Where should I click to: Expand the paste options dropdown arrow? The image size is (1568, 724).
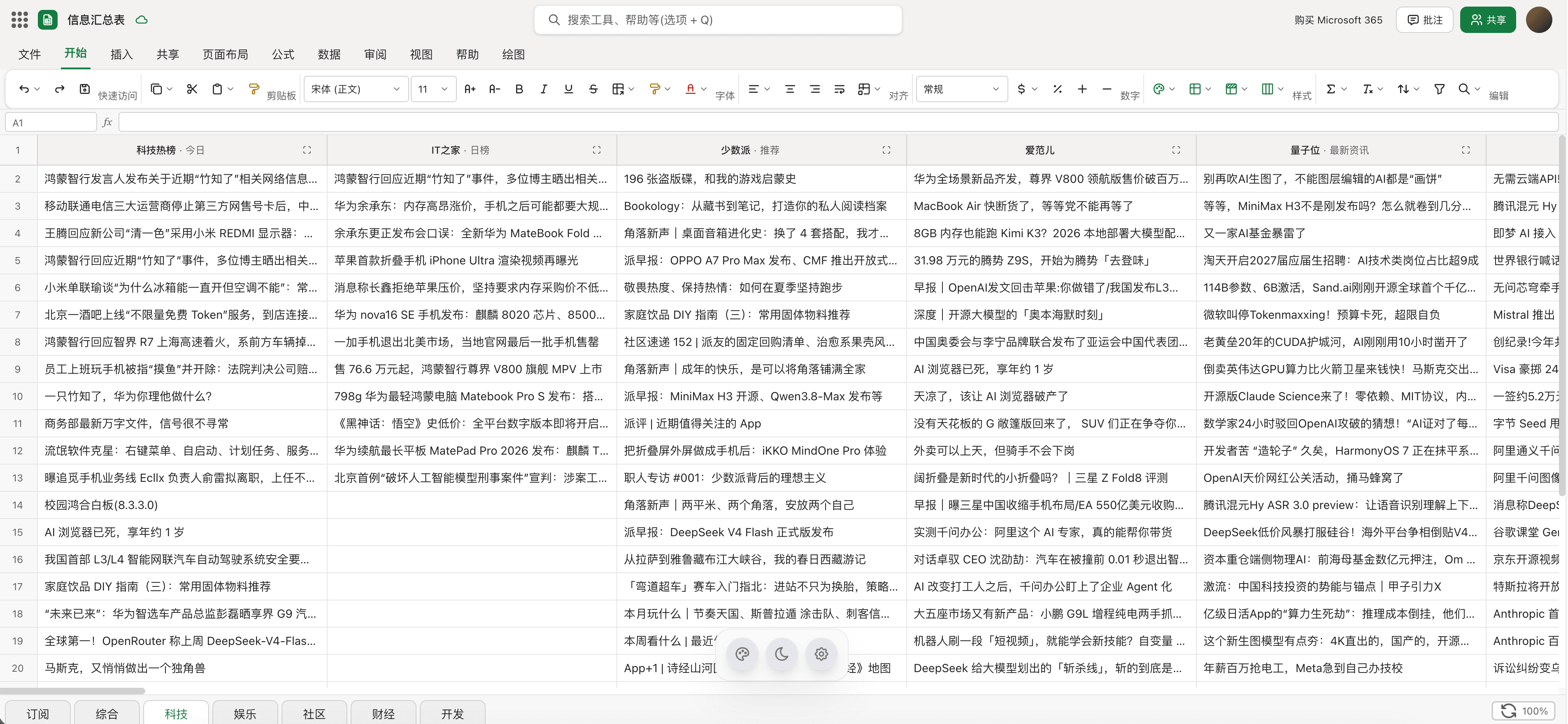coord(231,89)
